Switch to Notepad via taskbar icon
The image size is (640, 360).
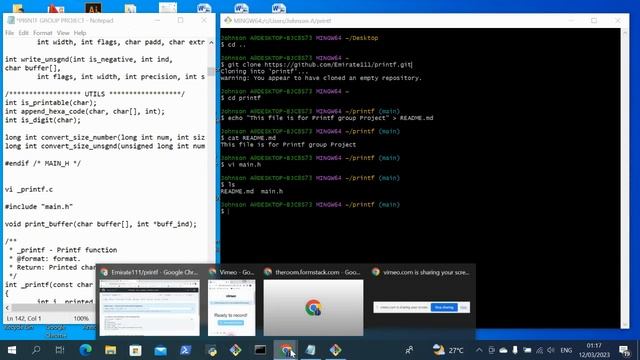(310, 350)
